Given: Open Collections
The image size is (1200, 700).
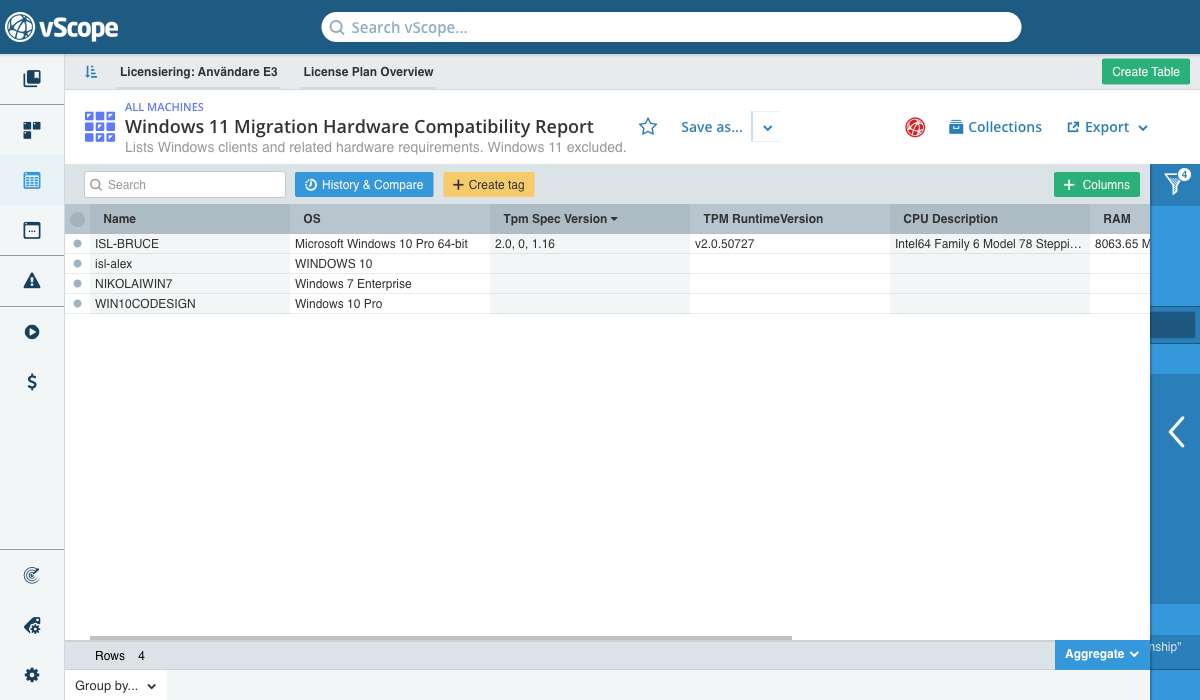Looking at the screenshot, I should pos(995,127).
